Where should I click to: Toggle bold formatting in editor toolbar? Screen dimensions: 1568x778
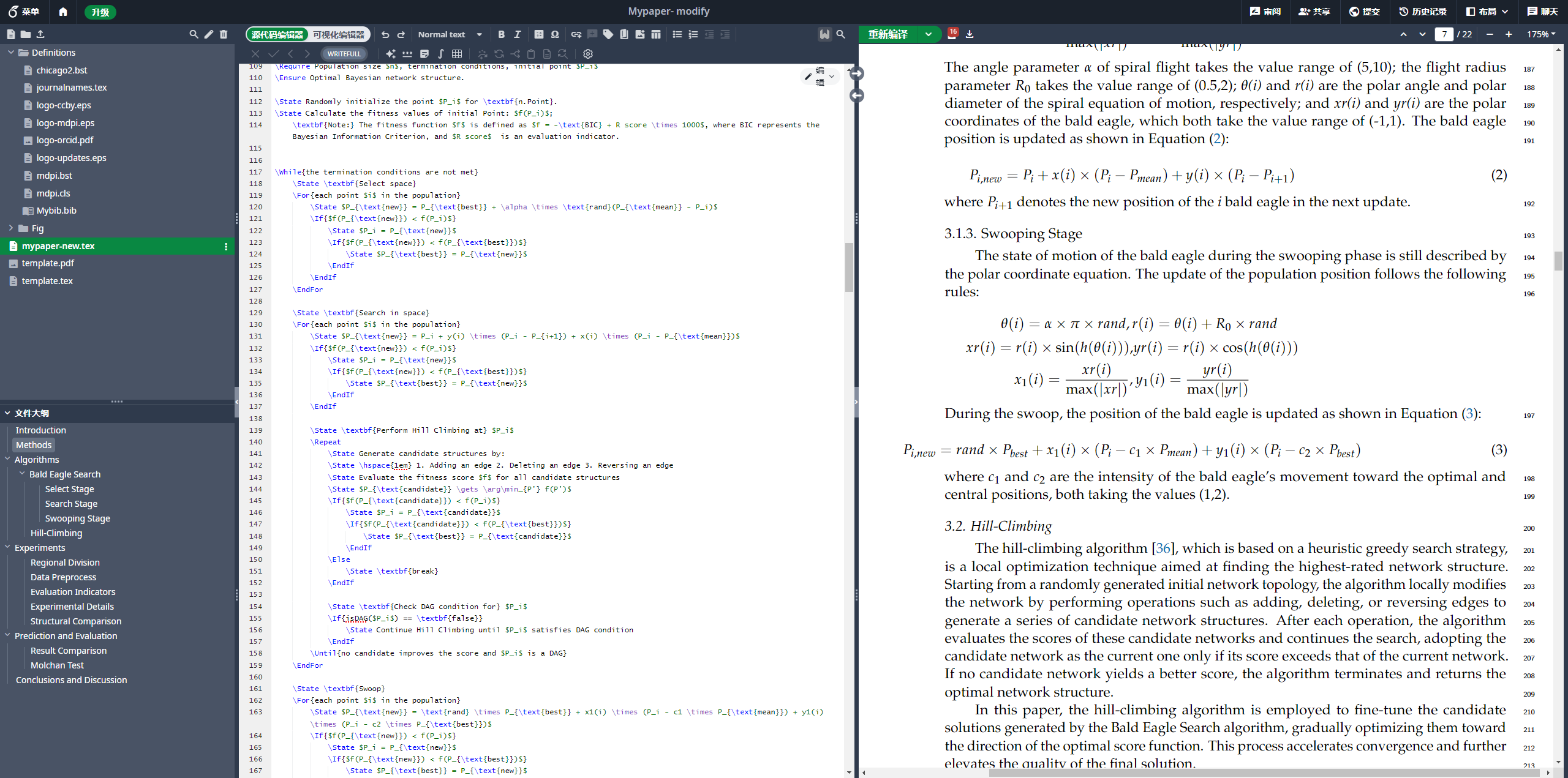501,34
